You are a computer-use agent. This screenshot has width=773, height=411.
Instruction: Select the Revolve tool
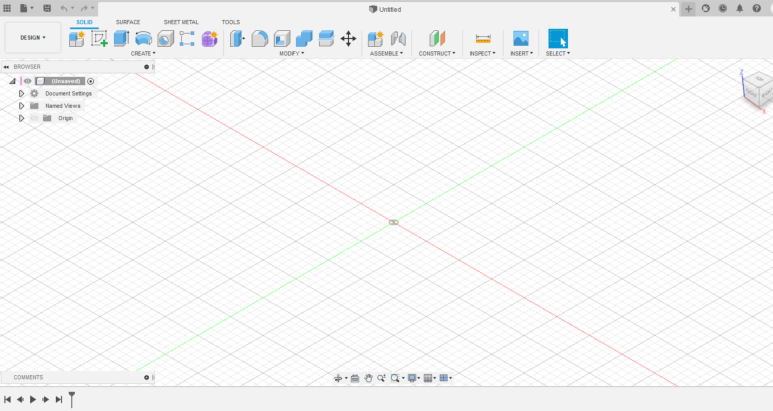coord(143,39)
